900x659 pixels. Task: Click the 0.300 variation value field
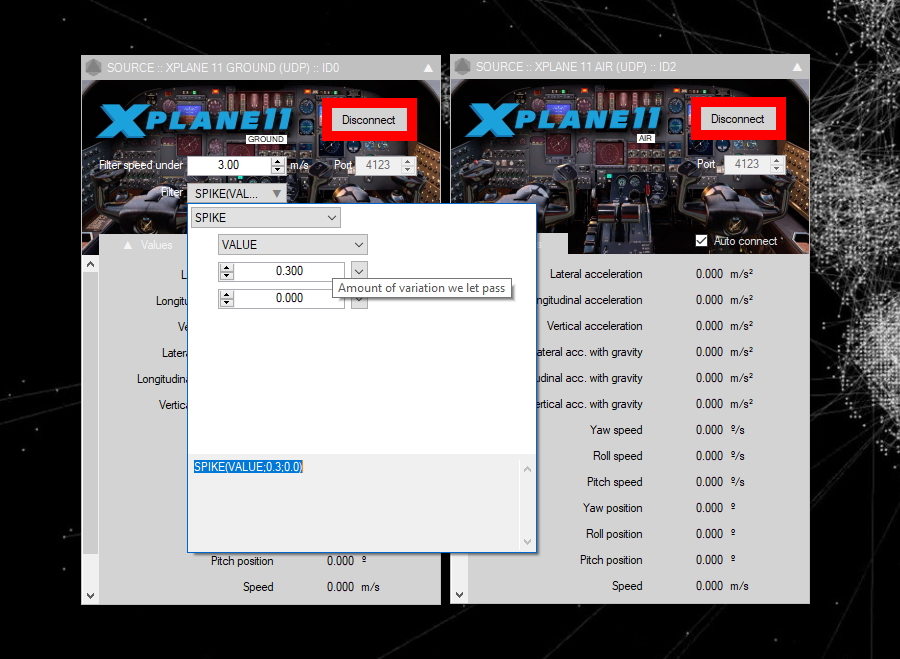(289, 271)
